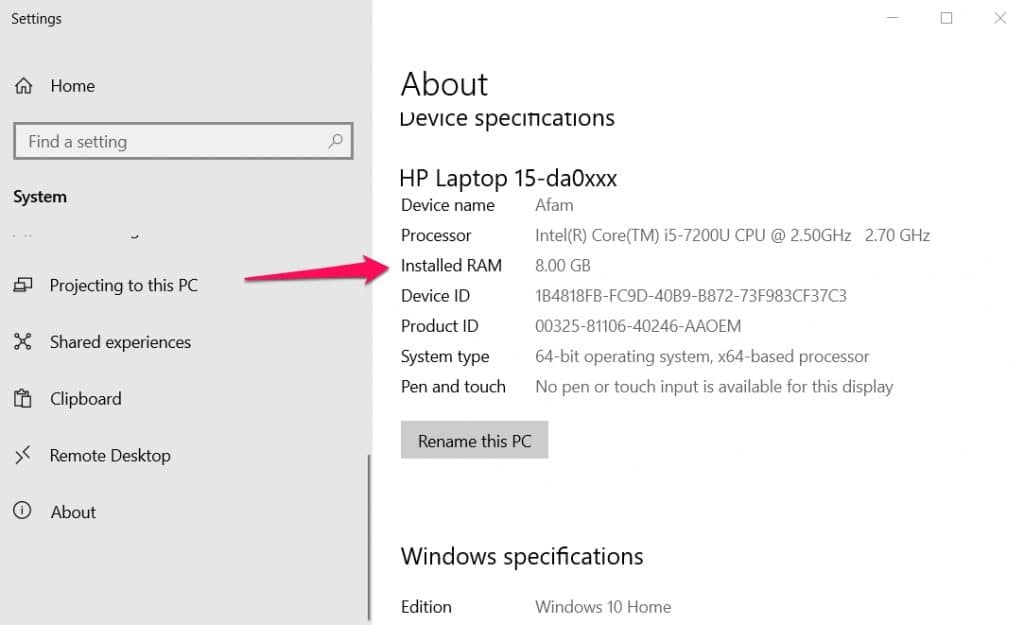
Task: Click the device name value Afam
Action: [554, 205]
